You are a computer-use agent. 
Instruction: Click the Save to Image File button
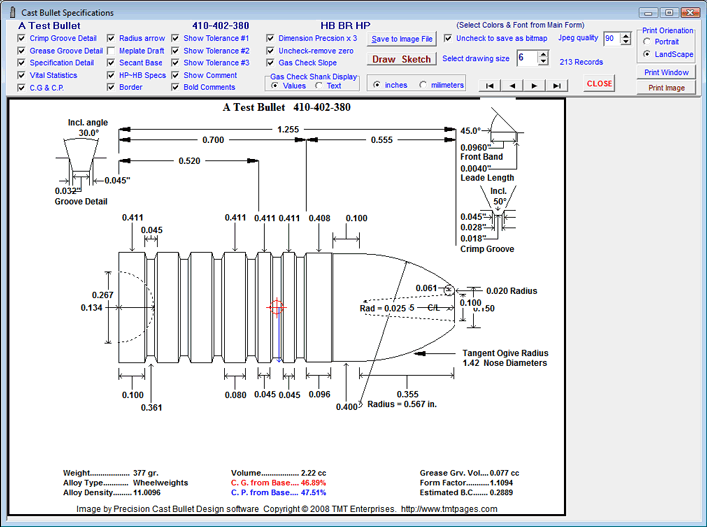click(x=402, y=39)
